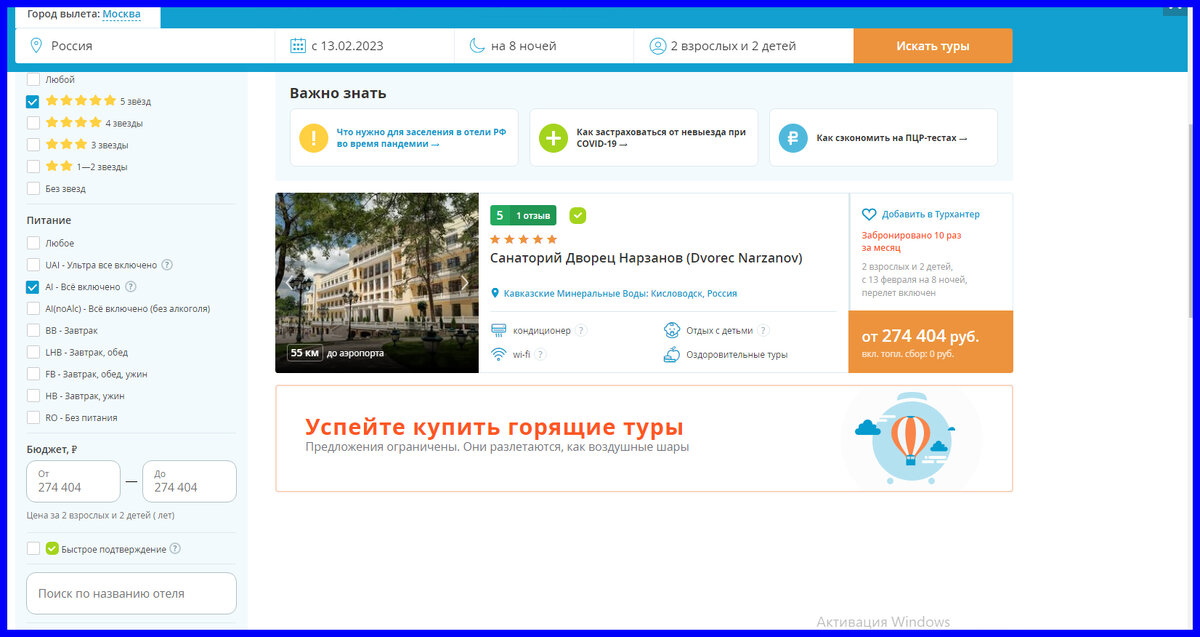
Task: Click the help icon next to wi-fi
Action: point(541,354)
